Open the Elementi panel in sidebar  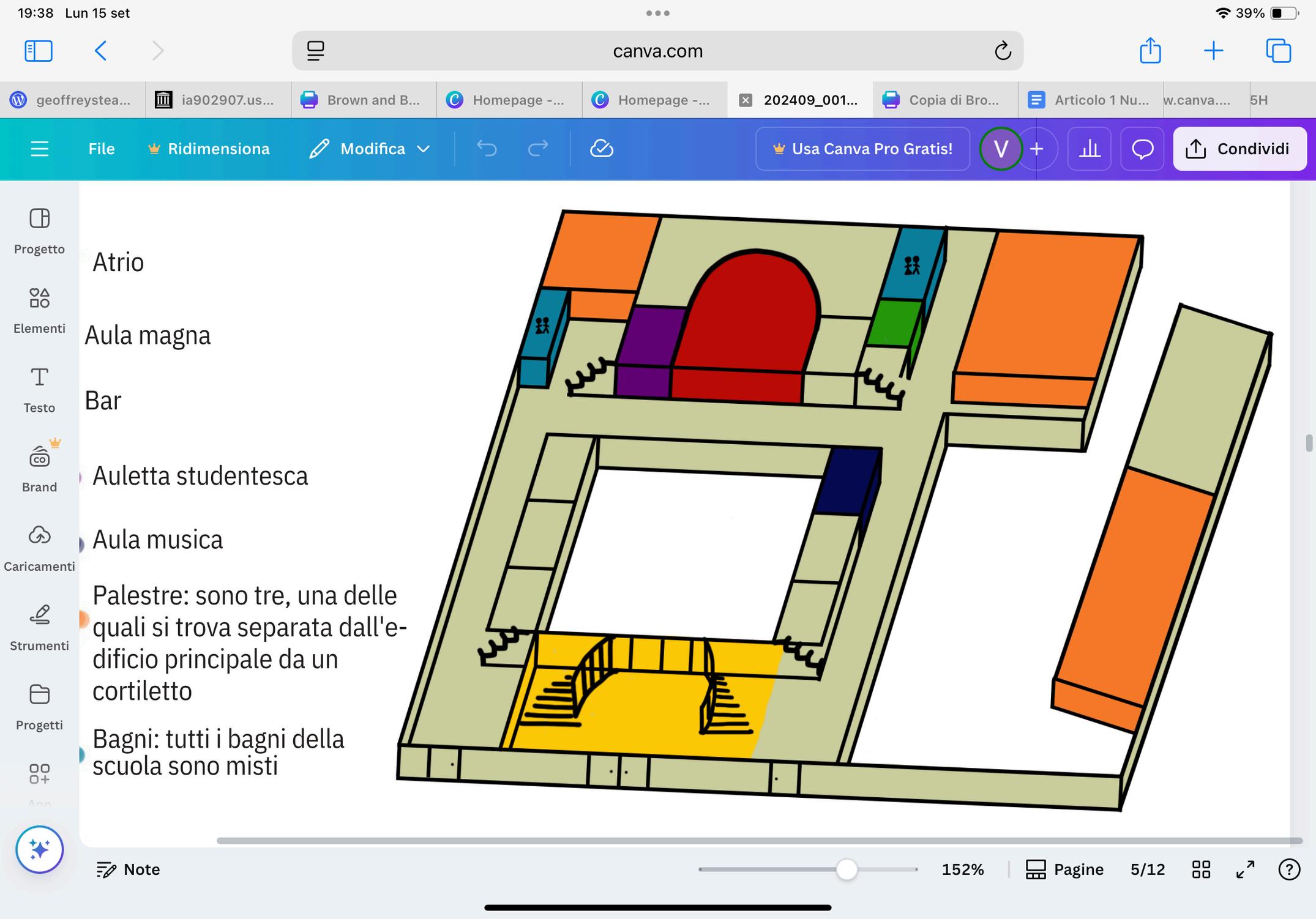tap(39, 310)
